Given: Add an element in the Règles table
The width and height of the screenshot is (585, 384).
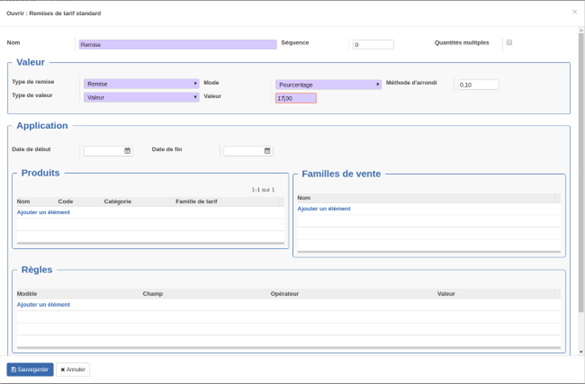Looking at the screenshot, I should tap(43, 305).
